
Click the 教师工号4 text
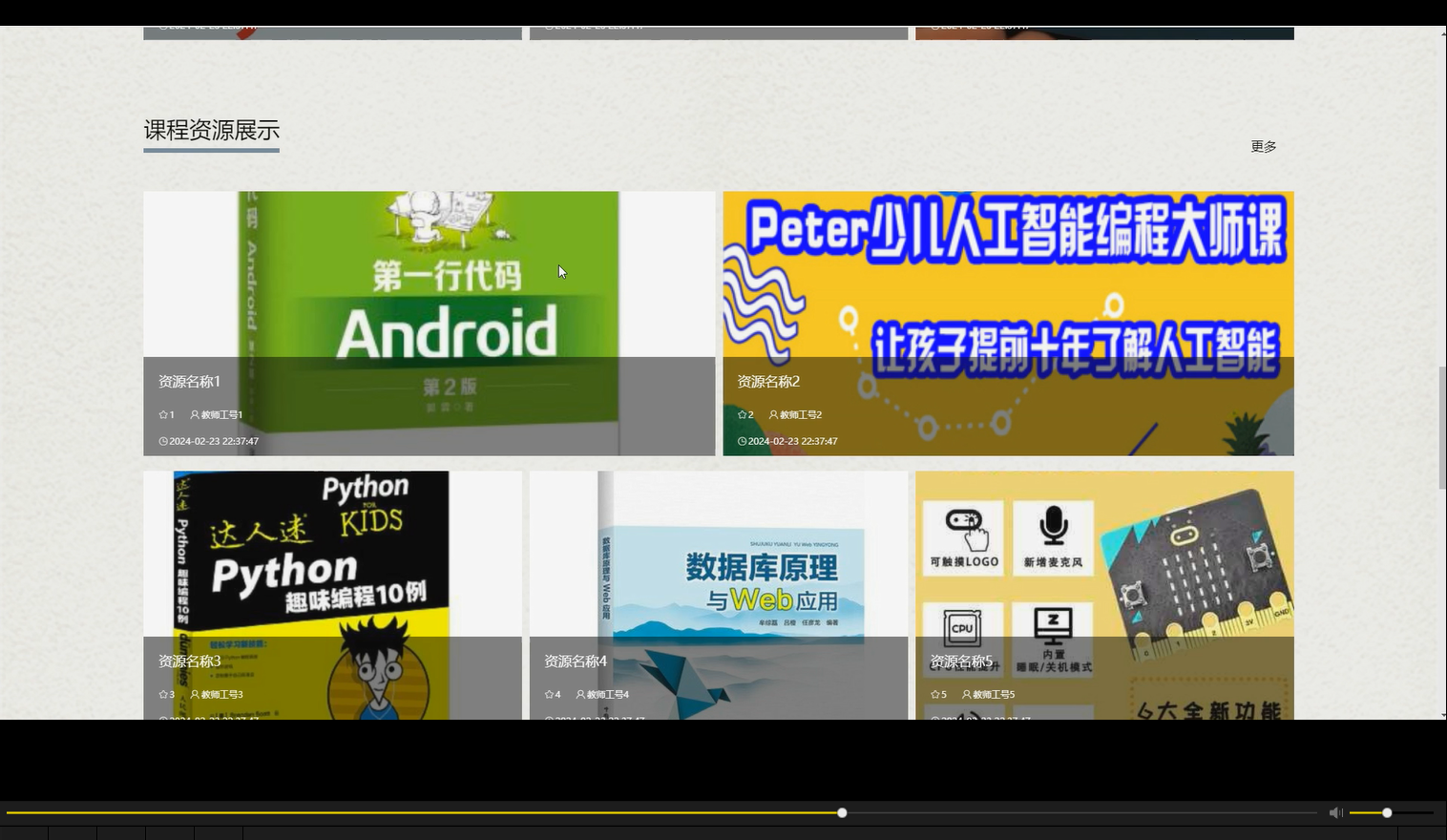coord(608,695)
